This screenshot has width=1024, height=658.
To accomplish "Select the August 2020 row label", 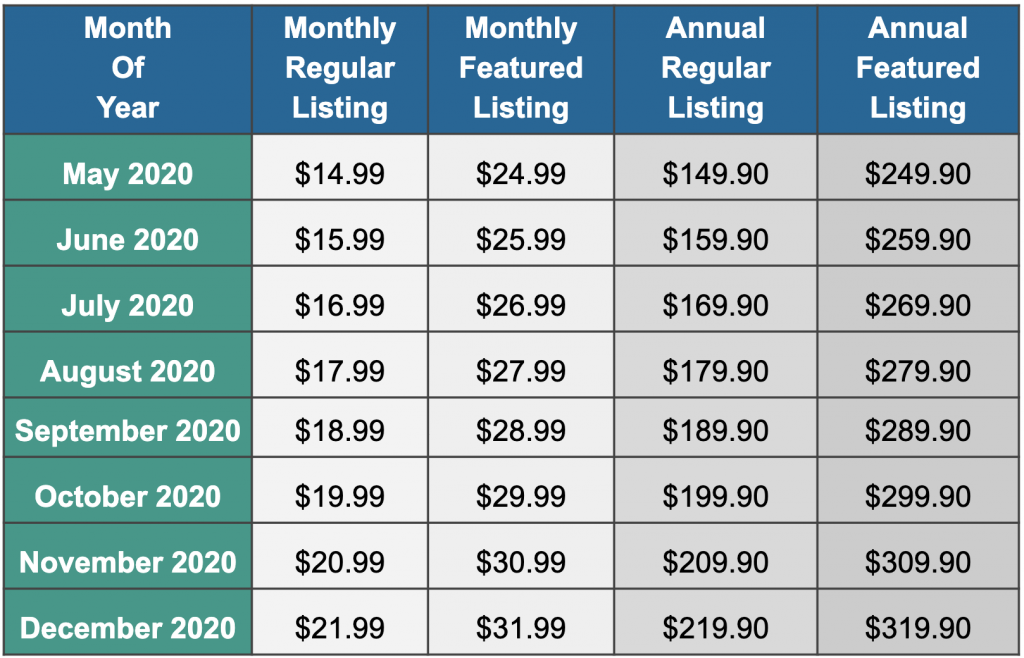I will [x=127, y=372].
